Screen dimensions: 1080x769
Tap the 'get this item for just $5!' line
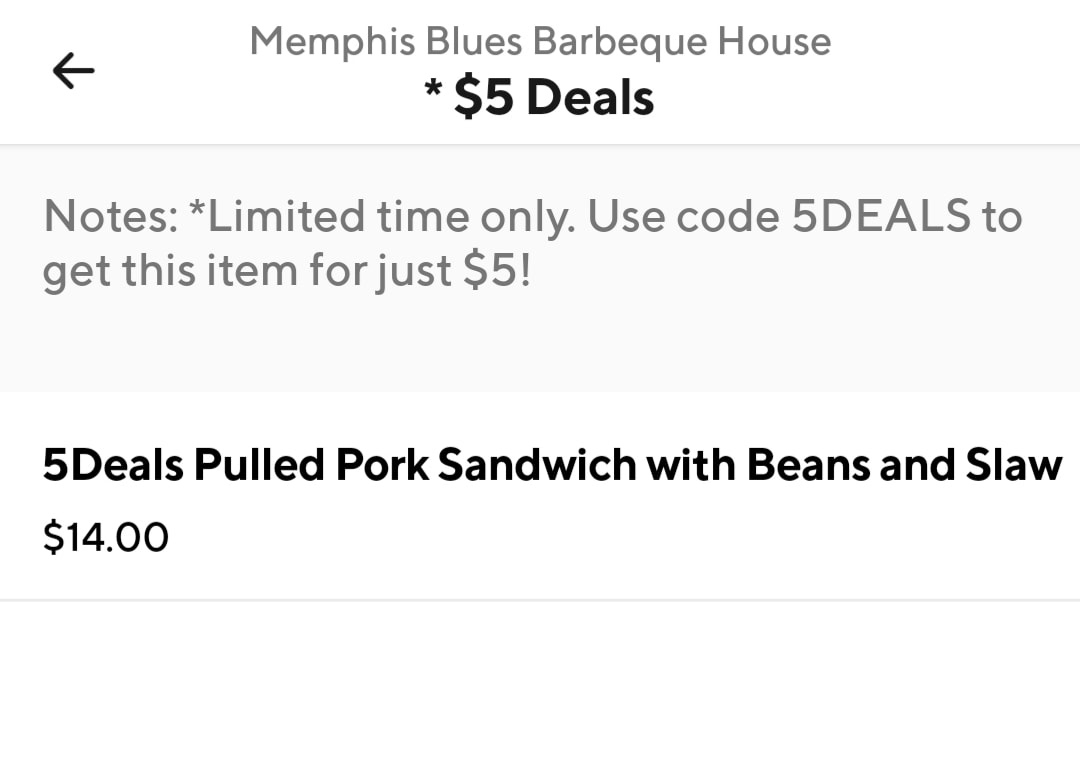[286, 271]
